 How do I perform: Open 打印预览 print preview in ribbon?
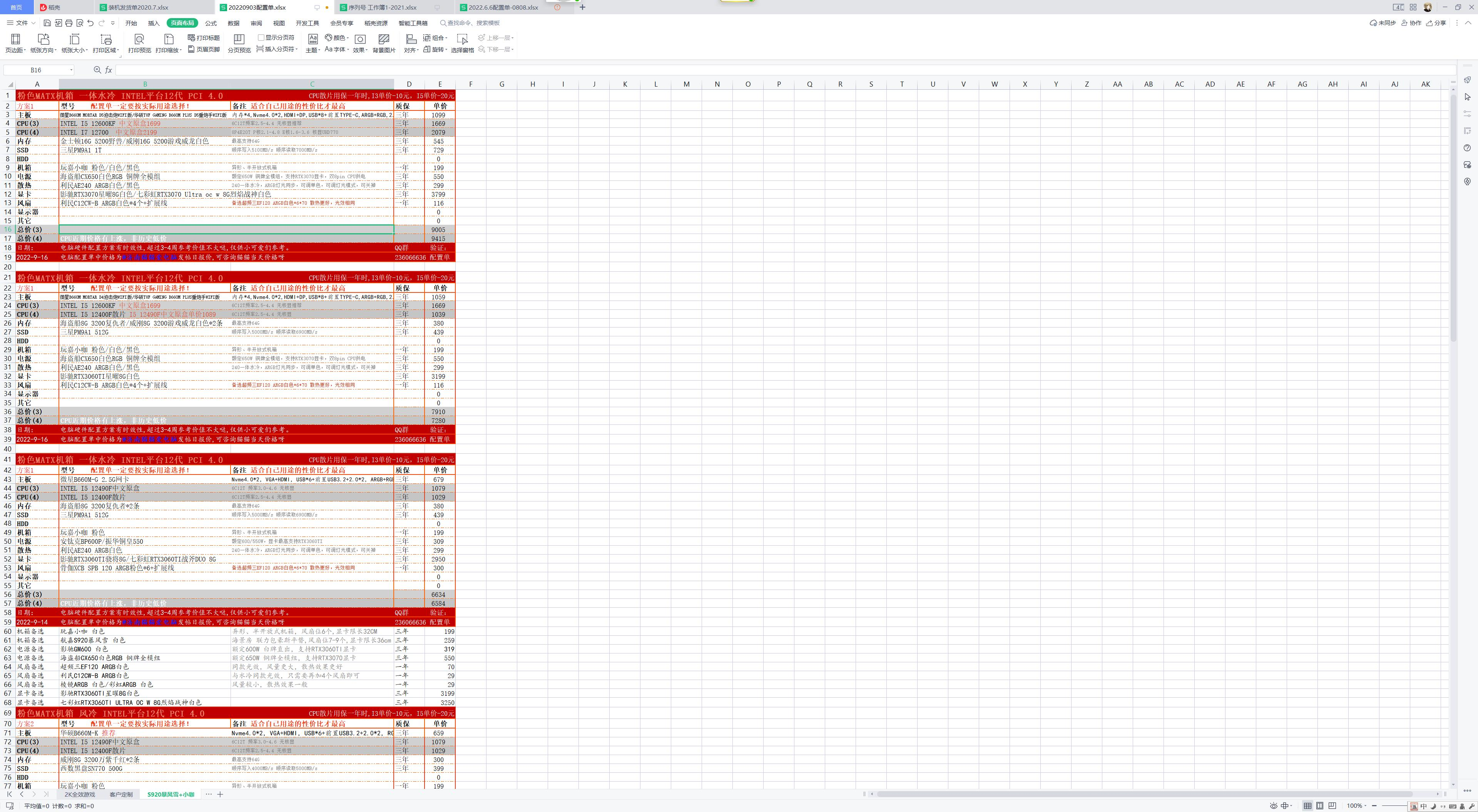[139, 43]
